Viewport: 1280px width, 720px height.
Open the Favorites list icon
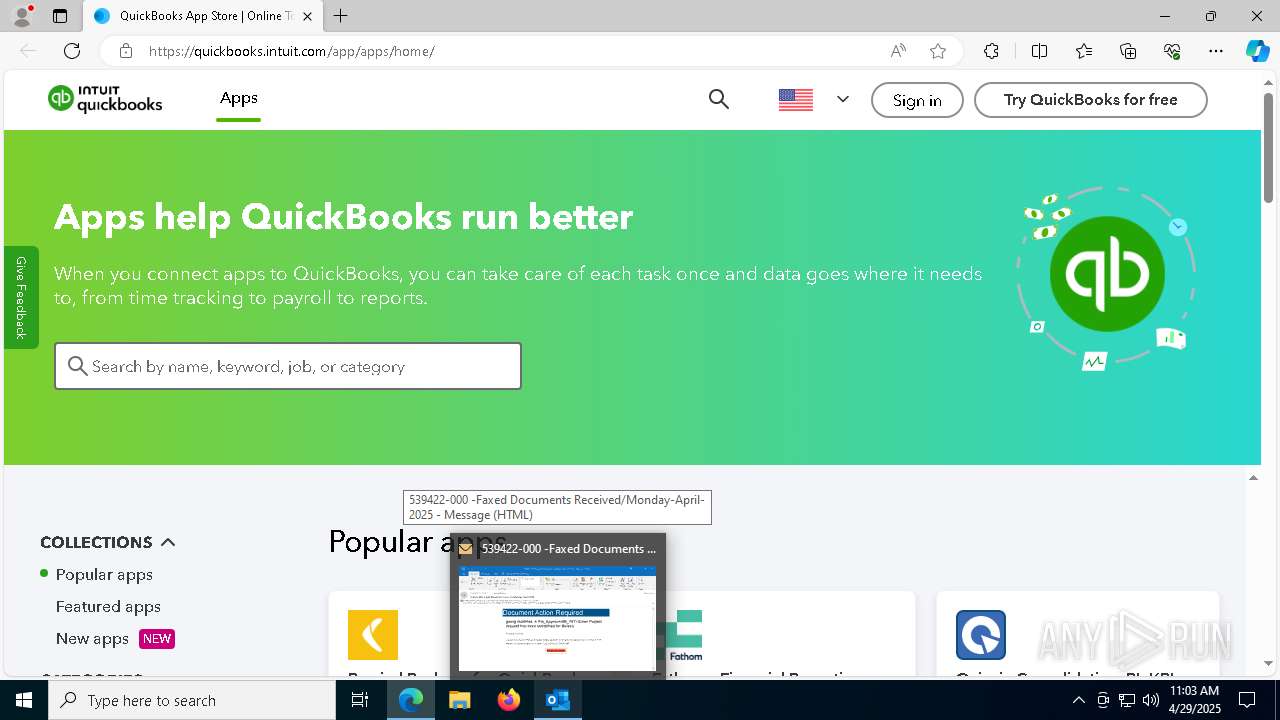pos(1084,51)
